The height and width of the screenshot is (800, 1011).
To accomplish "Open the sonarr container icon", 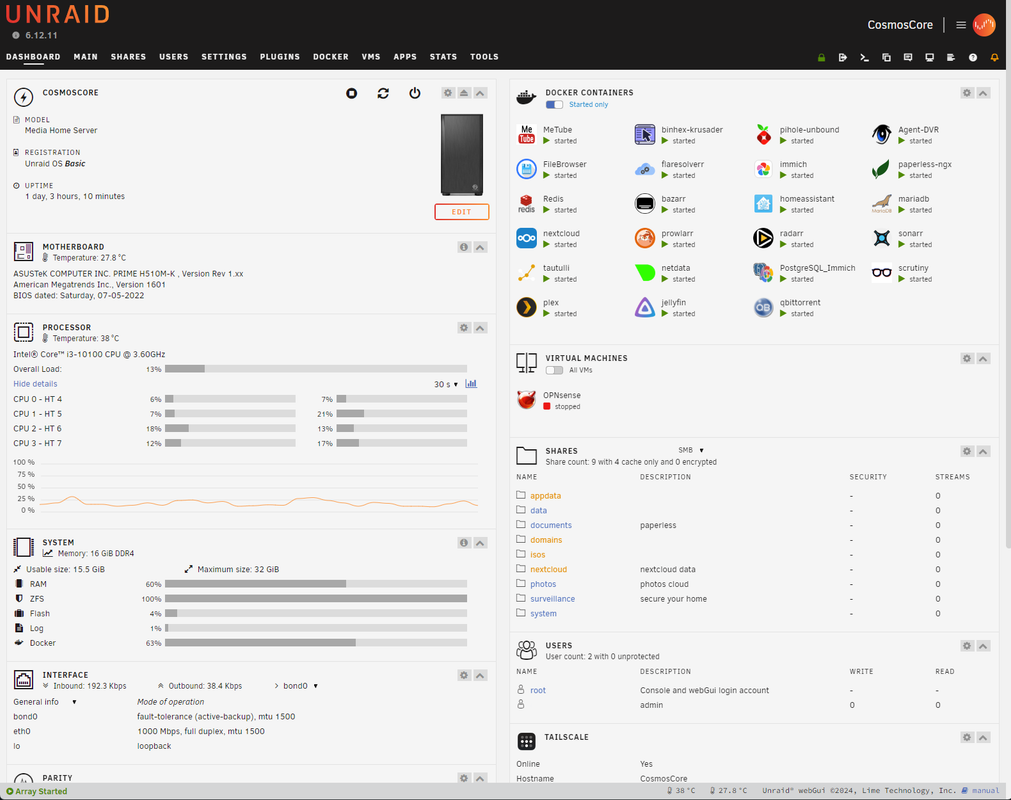I will (x=881, y=238).
